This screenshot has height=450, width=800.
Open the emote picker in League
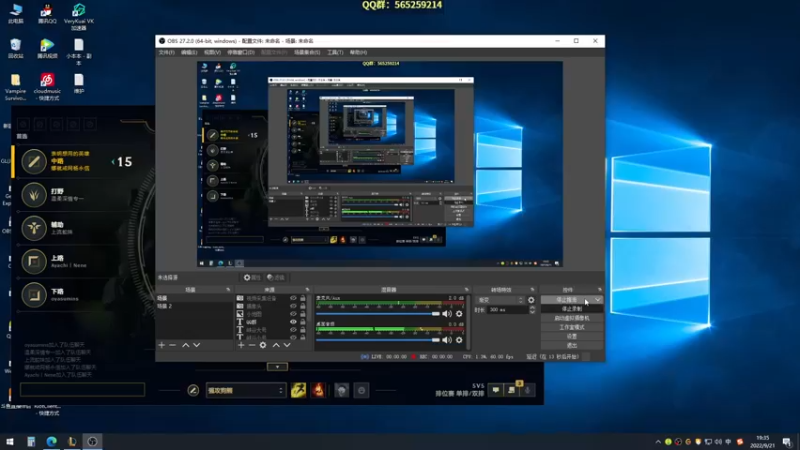[x=361, y=390]
